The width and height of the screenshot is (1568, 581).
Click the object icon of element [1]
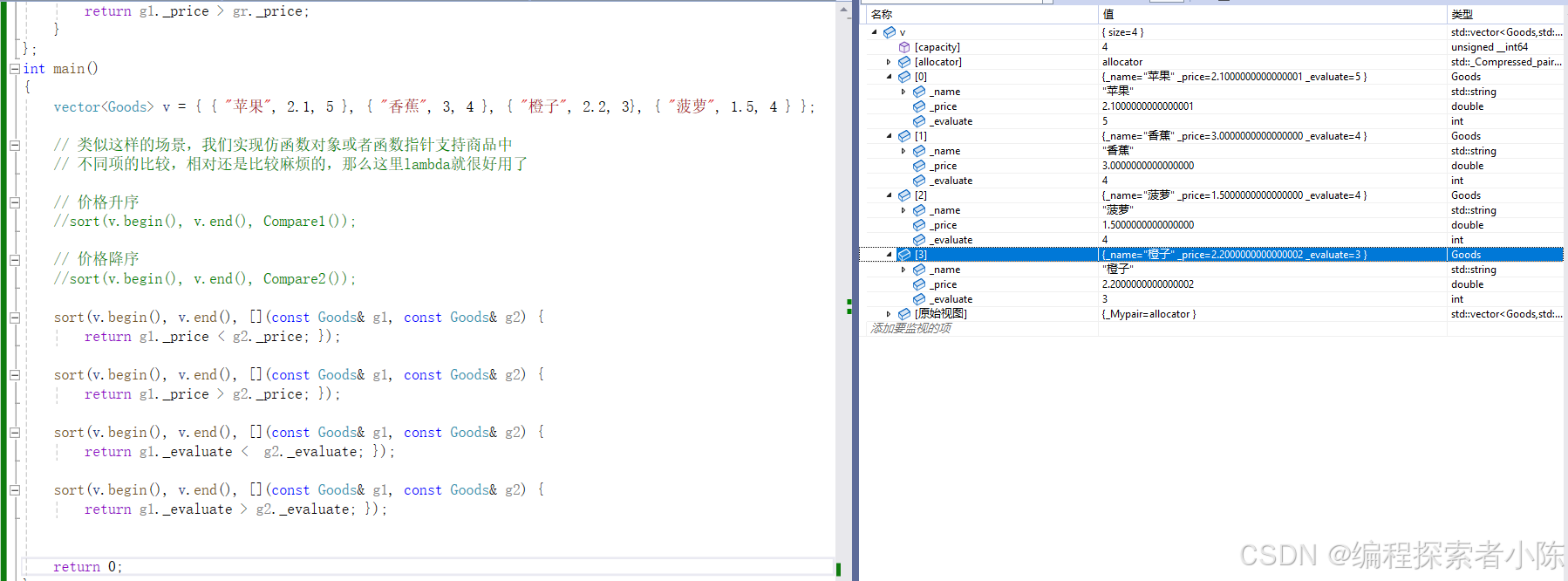[904, 136]
